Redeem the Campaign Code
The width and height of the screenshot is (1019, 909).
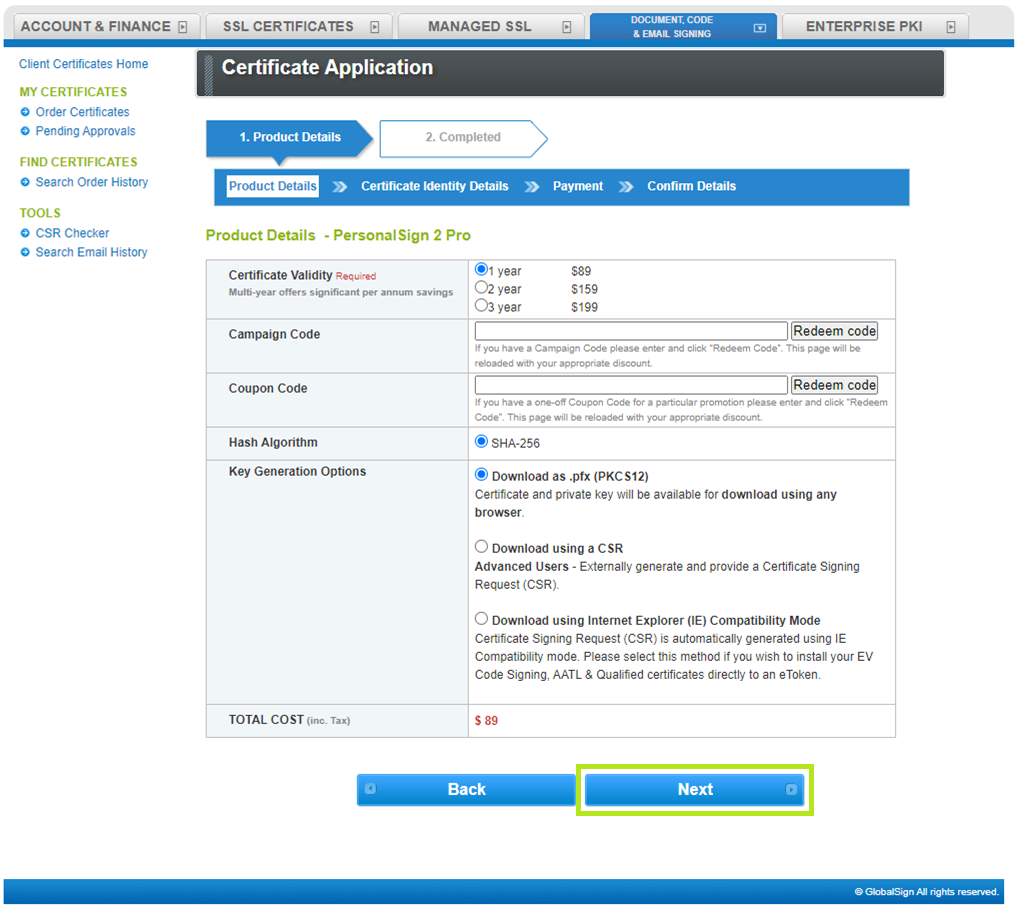pos(834,331)
